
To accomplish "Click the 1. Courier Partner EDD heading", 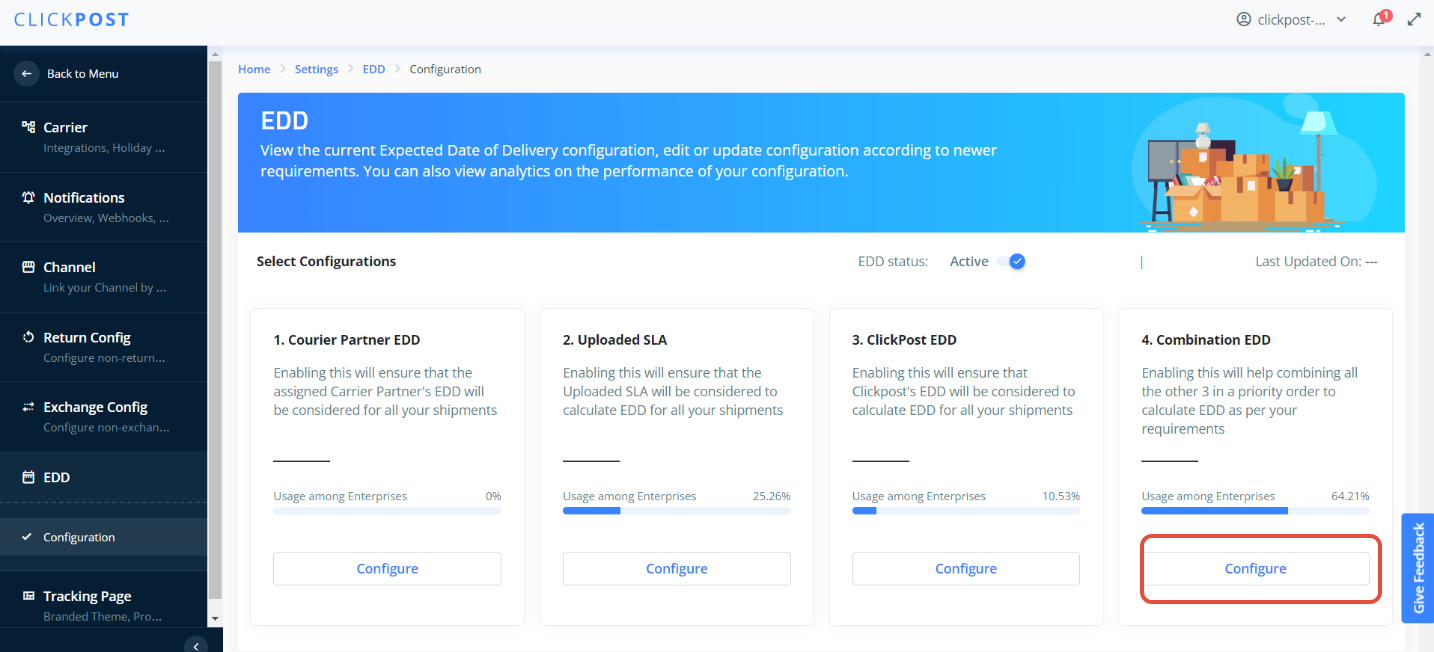I will pyautogui.click(x=347, y=340).
